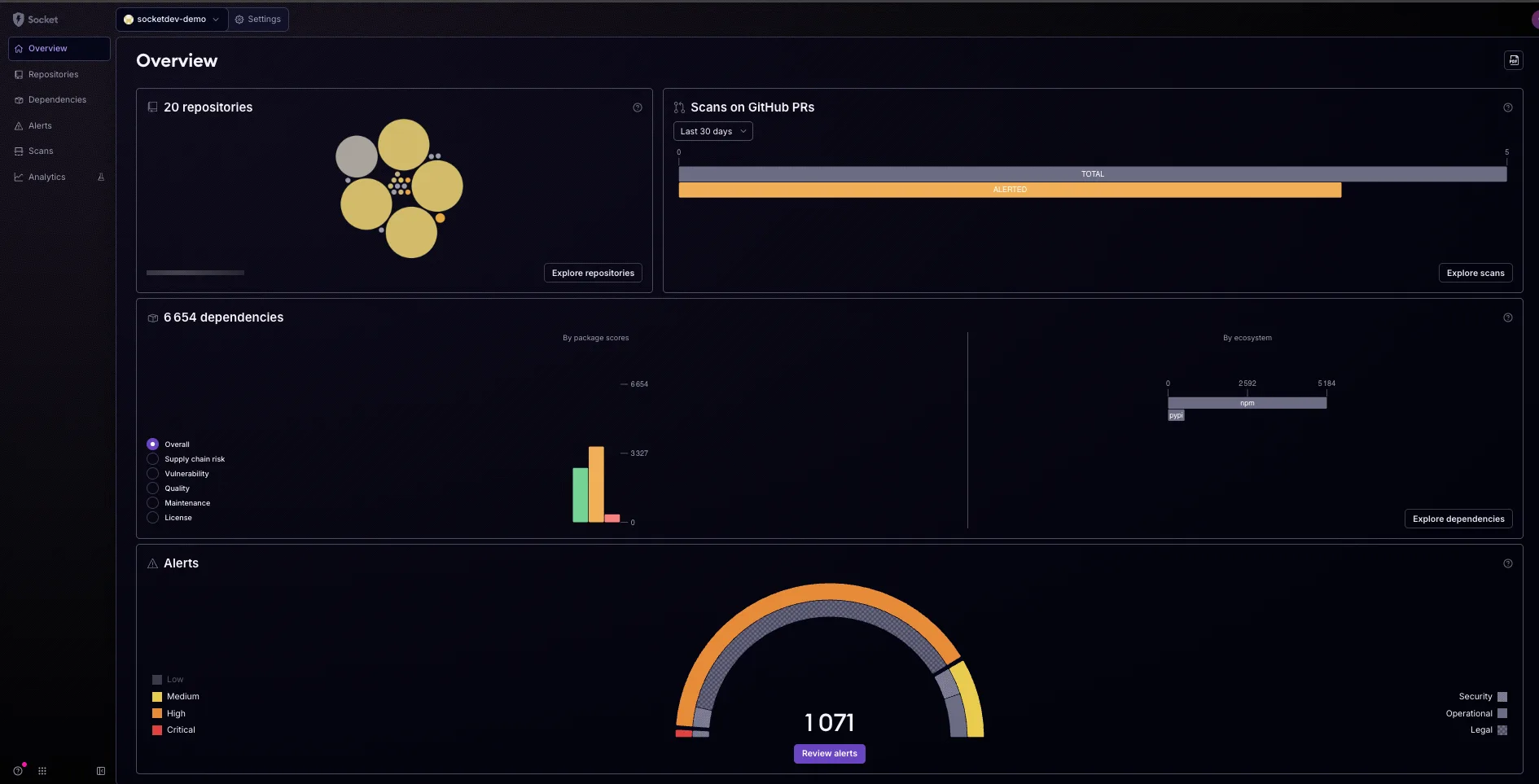Open the Alerts section from the sidebar
Screen dimensions: 1539x784
click(39, 125)
